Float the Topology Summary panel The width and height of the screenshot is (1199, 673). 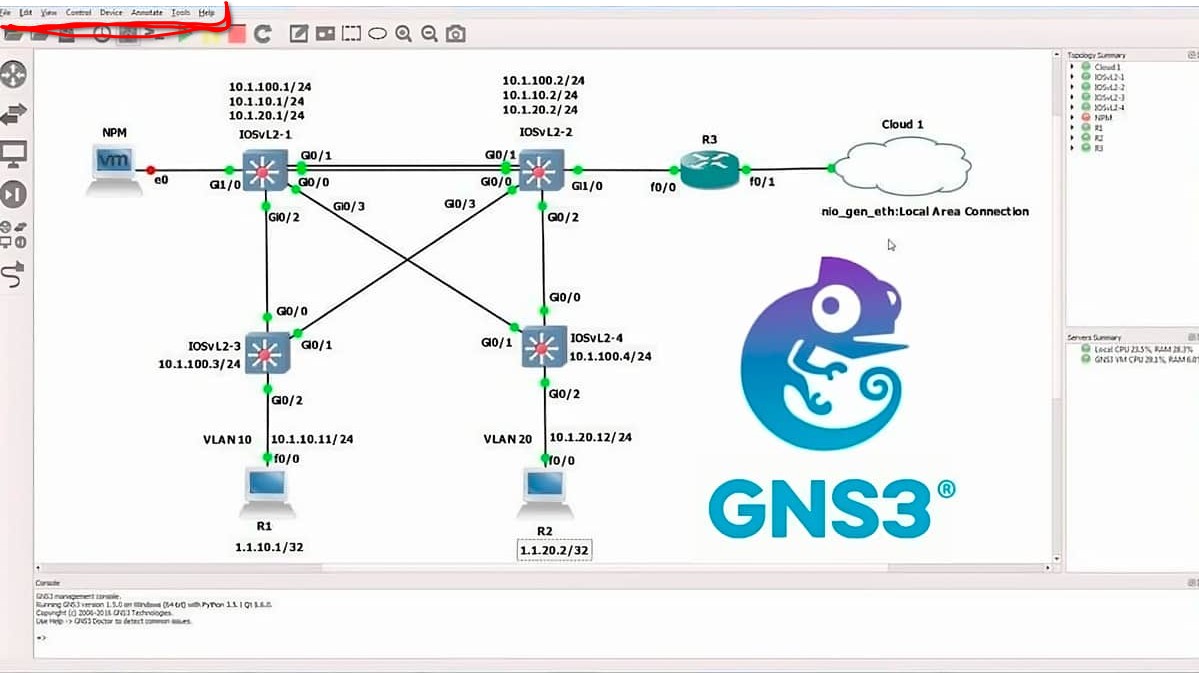[1191, 55]
